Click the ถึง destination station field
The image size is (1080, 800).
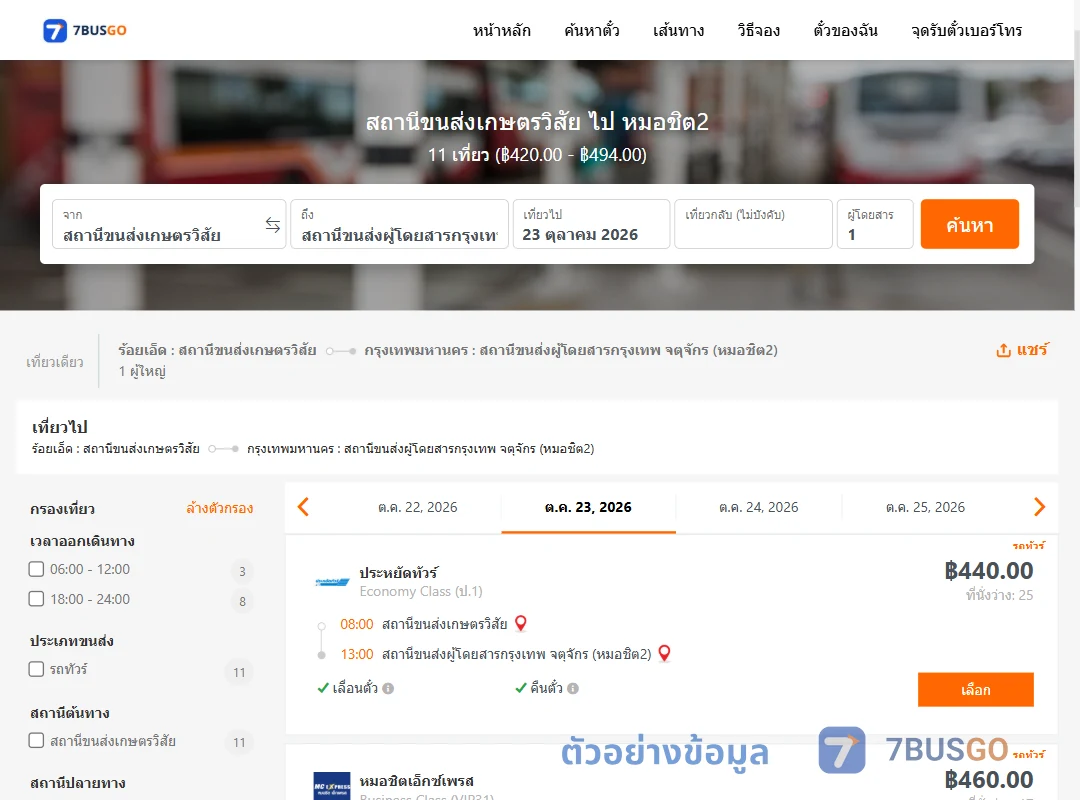click(x=399, y=225)
